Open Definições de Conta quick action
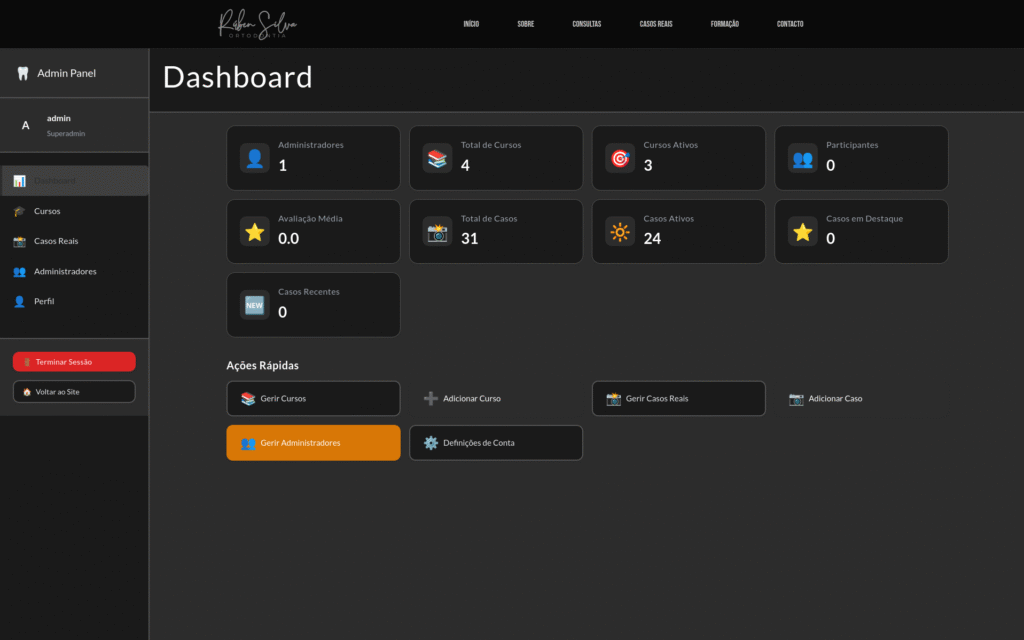1024x640 pixels. click(495, 443)
